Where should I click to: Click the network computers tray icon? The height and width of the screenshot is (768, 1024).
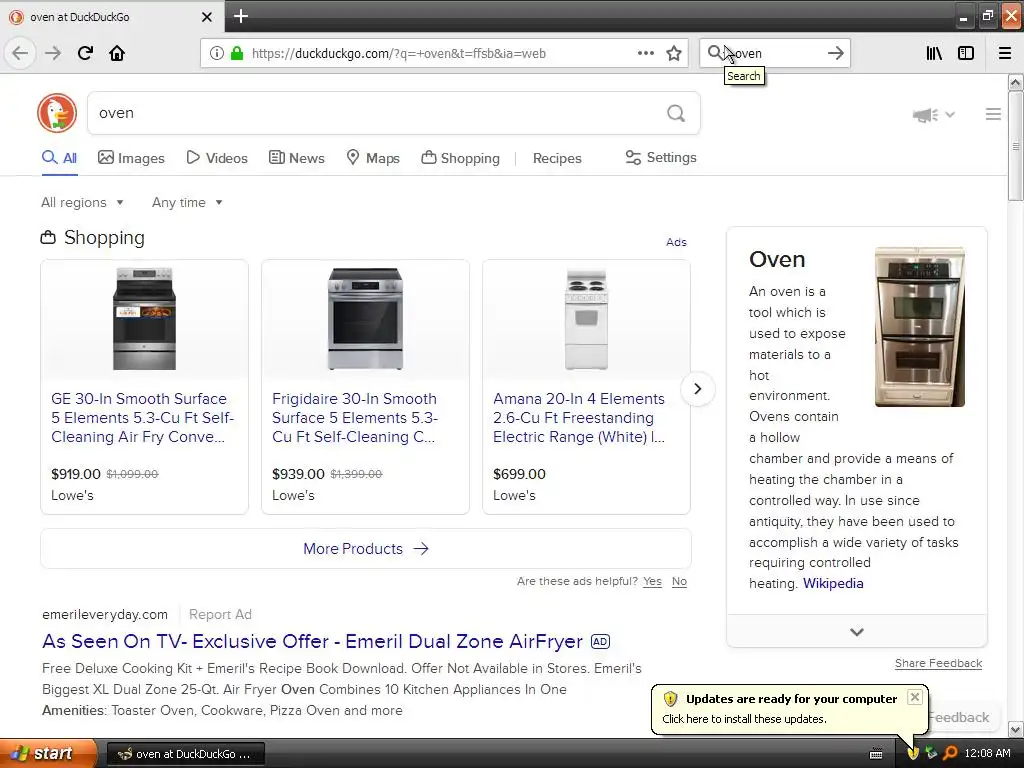pyautogui.click(x=932, y=754)
